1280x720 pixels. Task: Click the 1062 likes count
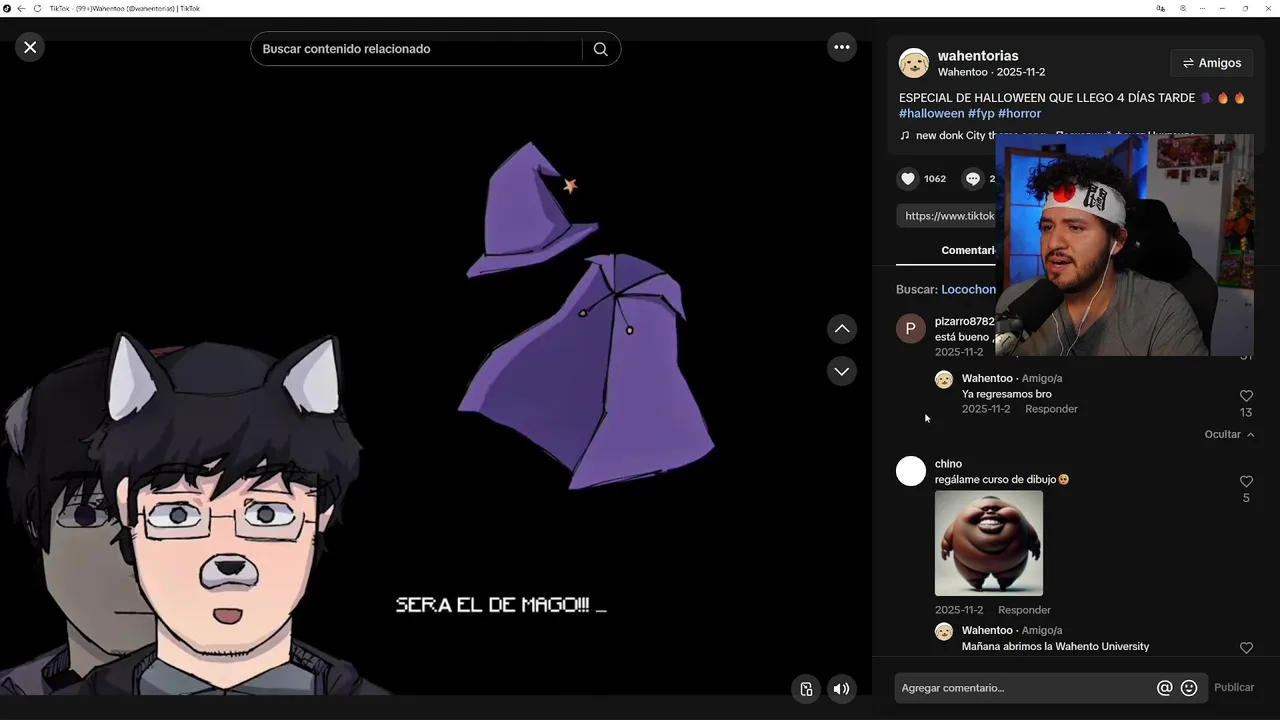tap(935, 179)
